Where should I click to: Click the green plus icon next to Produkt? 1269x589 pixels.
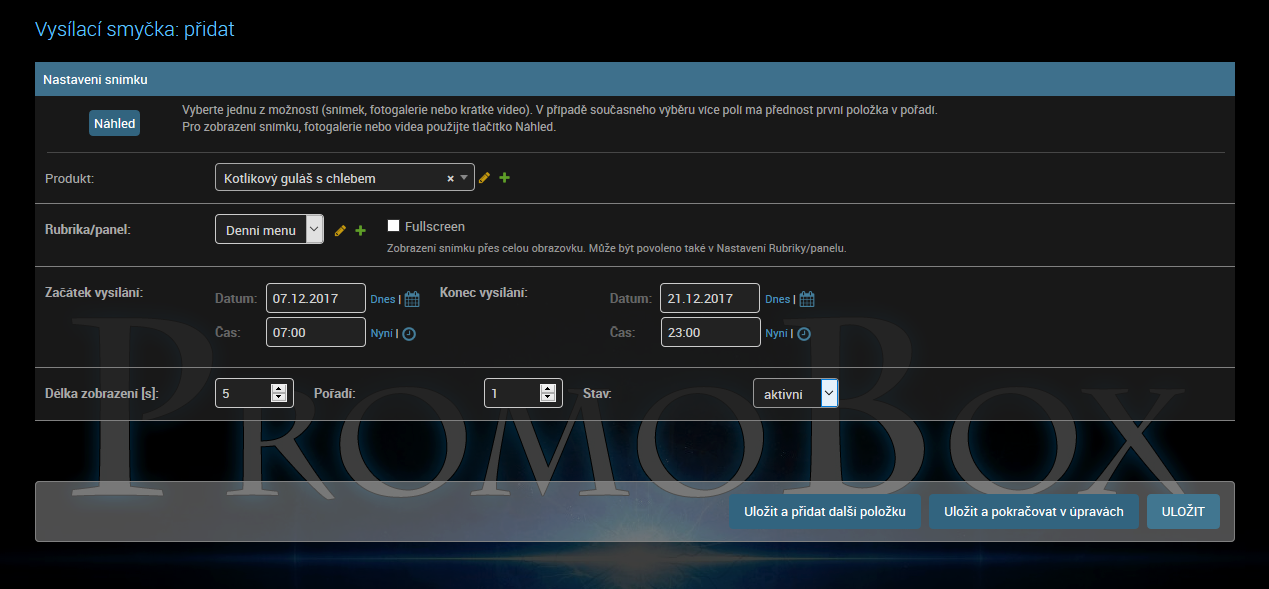coord(504,178)
